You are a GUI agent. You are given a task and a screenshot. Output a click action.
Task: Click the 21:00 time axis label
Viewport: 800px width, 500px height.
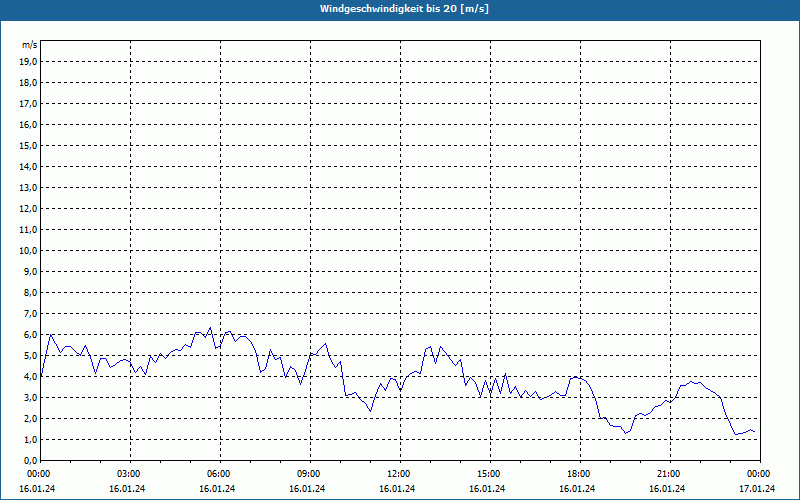pos(670,473)
